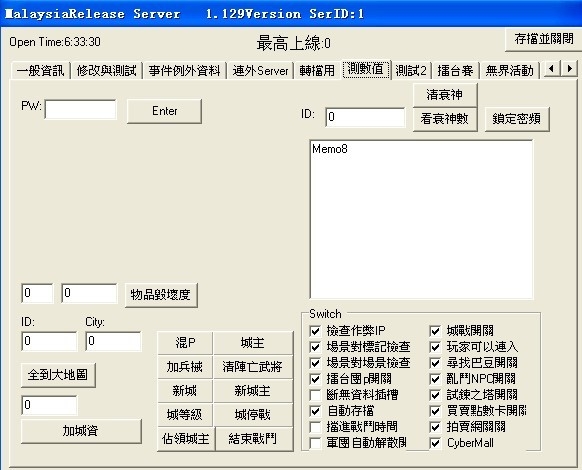
Task: Toggle the 場景對場景檢查 checkbox
Action: 315,363
